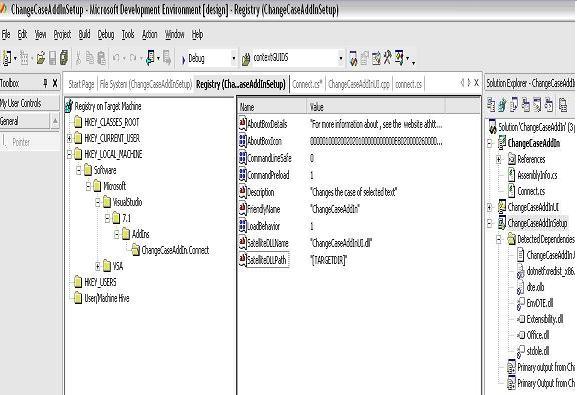
Task: Switch to File System (ChangeCaseAddInSetup) tab
Action: [146, 84]
